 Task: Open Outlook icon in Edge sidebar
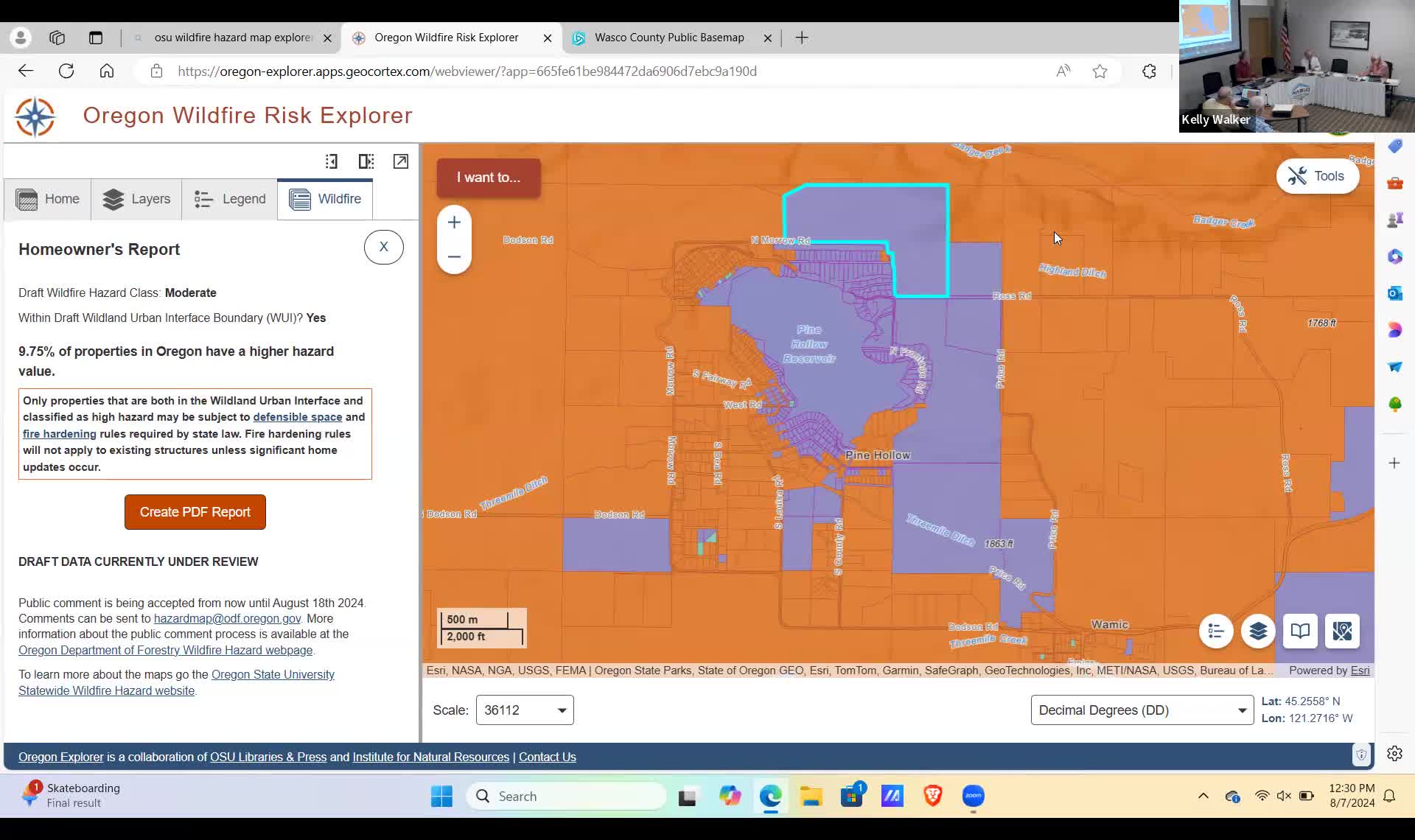(x=1394, y=293)
